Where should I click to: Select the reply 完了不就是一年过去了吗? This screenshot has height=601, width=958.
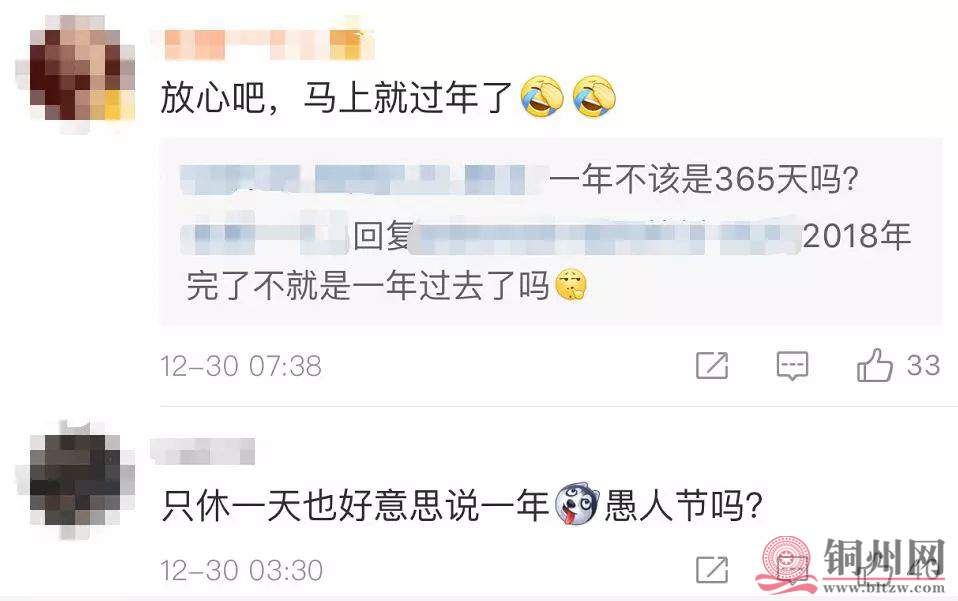(x=368, y=285)
